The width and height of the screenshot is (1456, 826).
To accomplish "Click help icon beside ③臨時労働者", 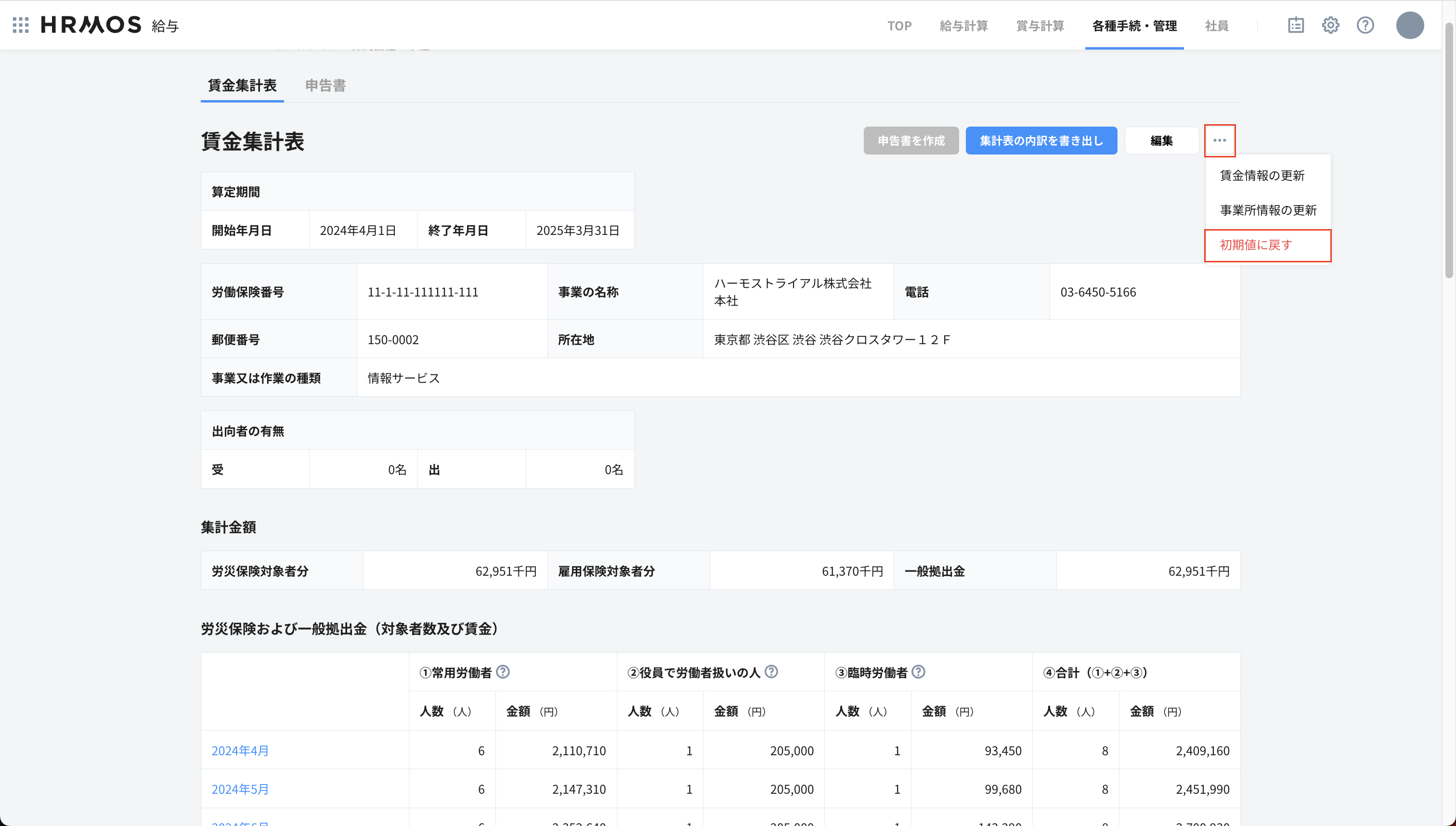I will click(x=918, y=671).
